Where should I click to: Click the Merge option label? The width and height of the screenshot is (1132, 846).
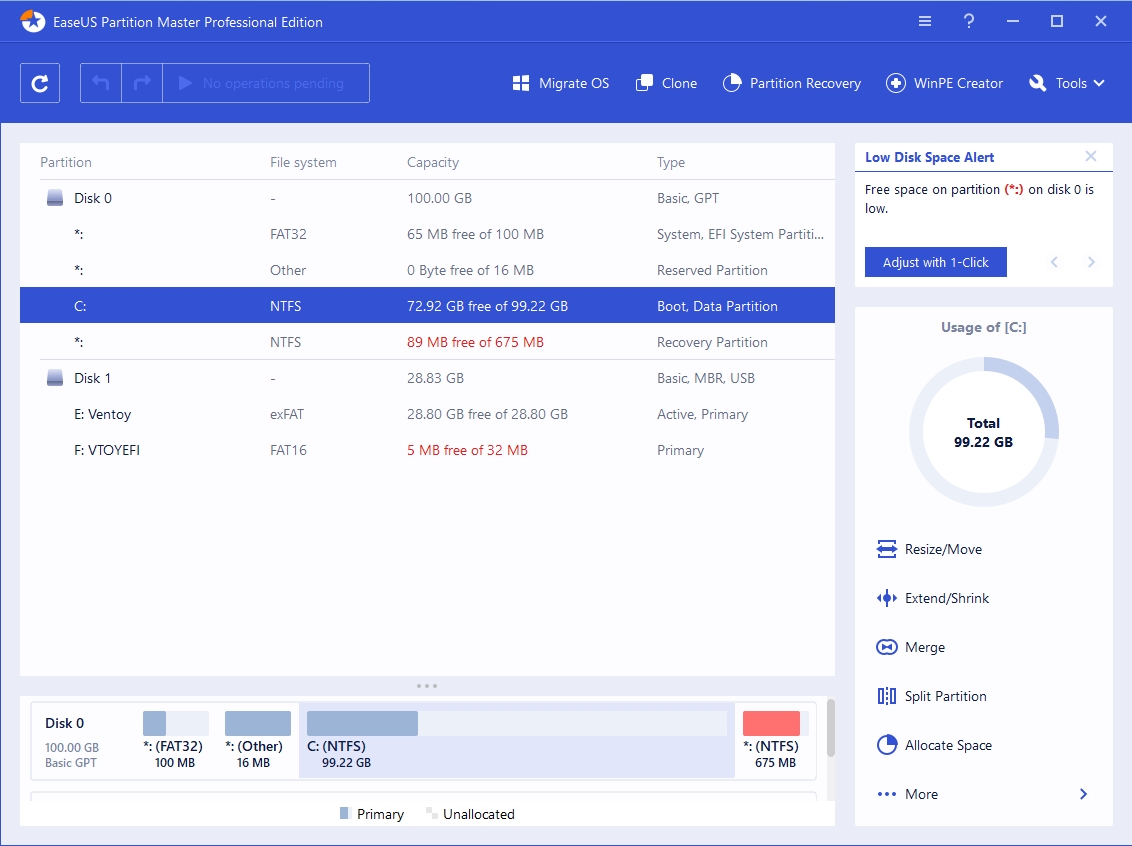[x=925, y=647]
